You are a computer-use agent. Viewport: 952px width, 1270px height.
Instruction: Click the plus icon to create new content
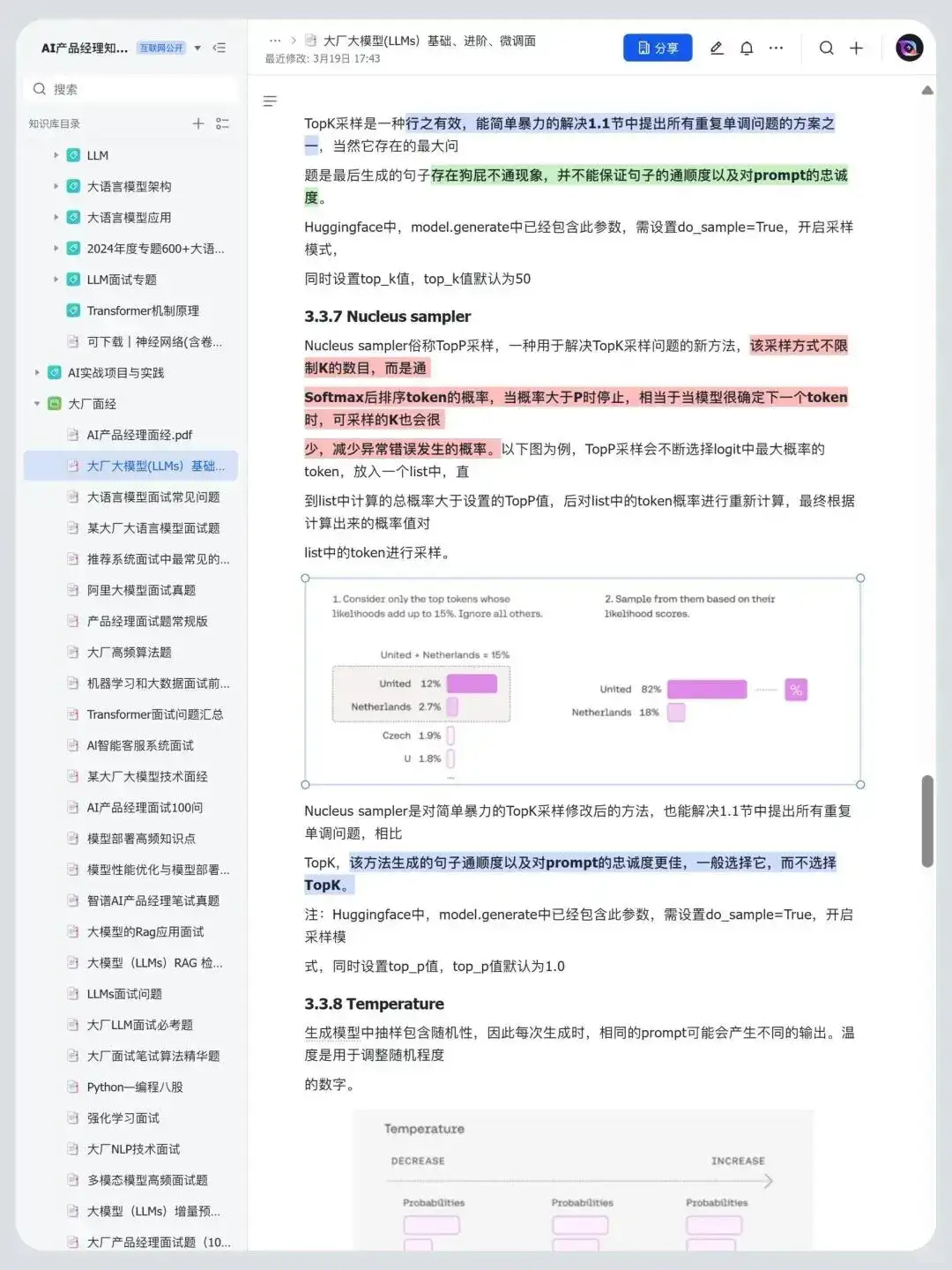[x=856, y=48]
